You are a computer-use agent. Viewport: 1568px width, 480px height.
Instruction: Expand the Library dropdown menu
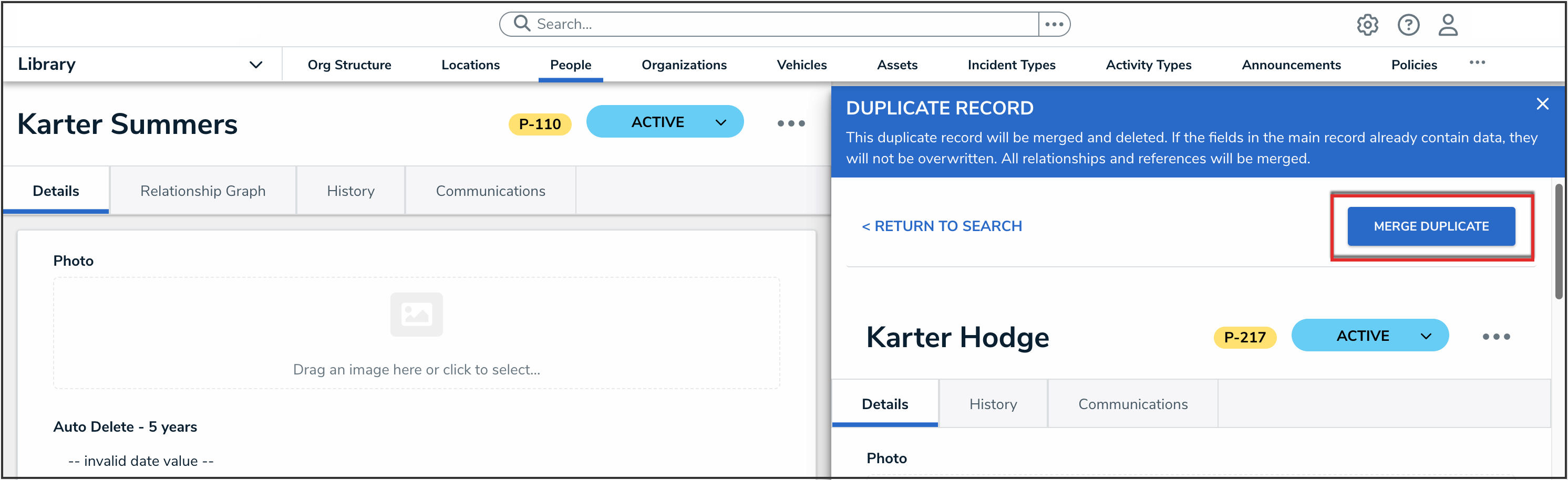coord(256,65)
